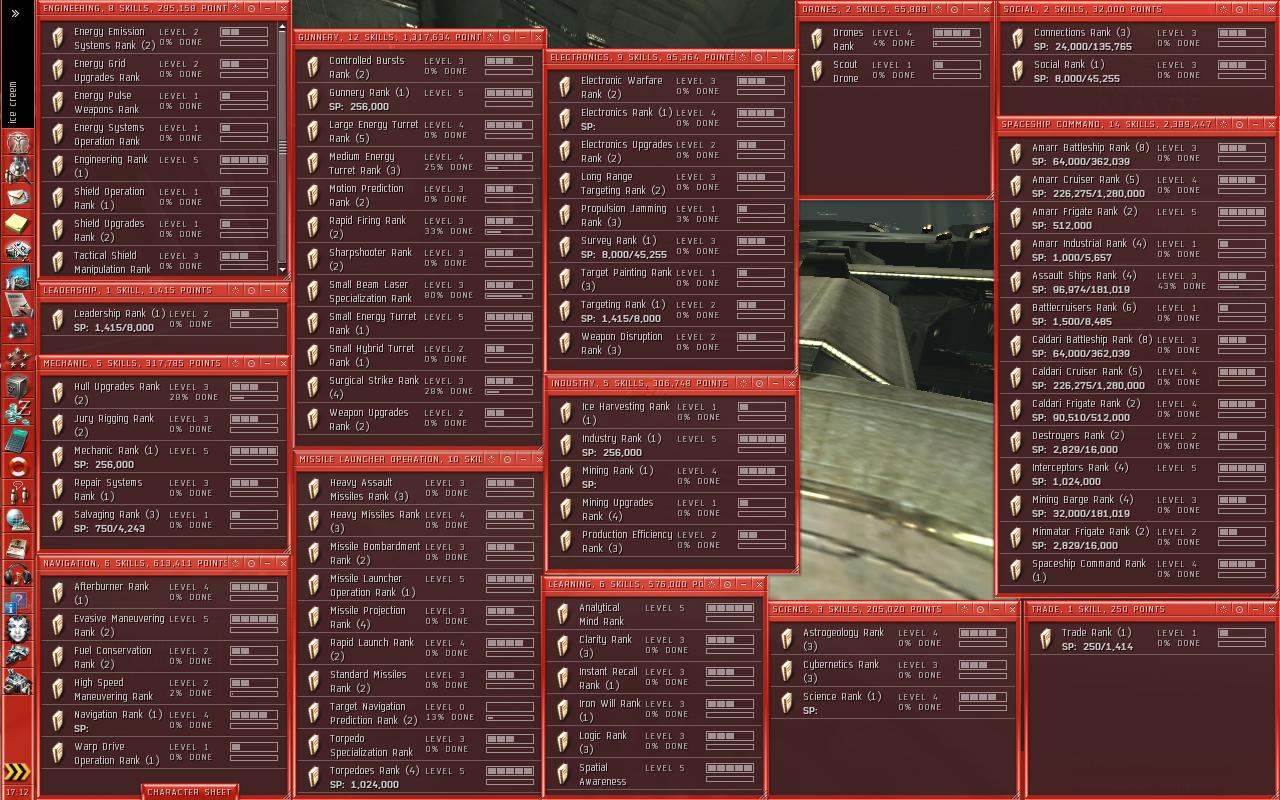The image size is (1280, 800).
Task: Click the Medium Energy Turret 25% progress bar
Action: coord(509,167)
